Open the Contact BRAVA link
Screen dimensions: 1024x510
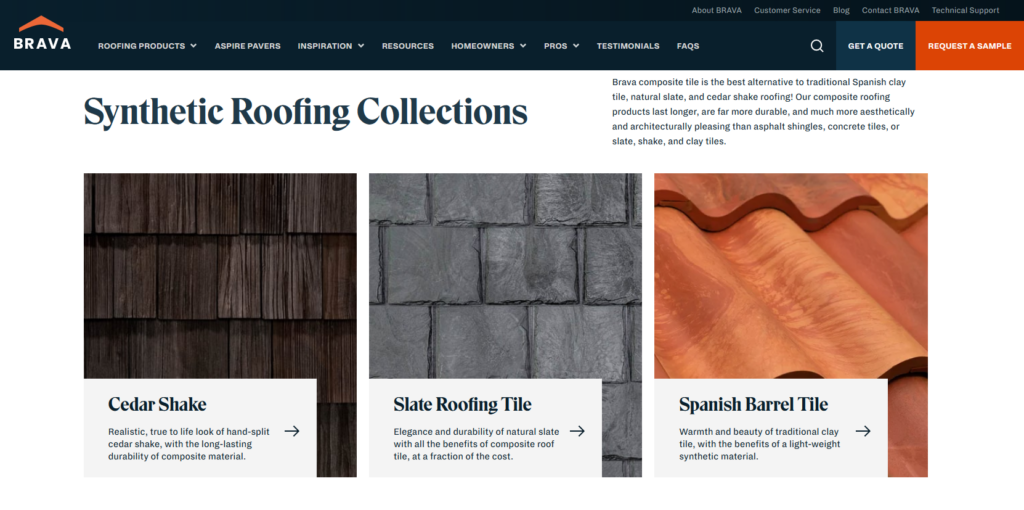click(891, 10)
